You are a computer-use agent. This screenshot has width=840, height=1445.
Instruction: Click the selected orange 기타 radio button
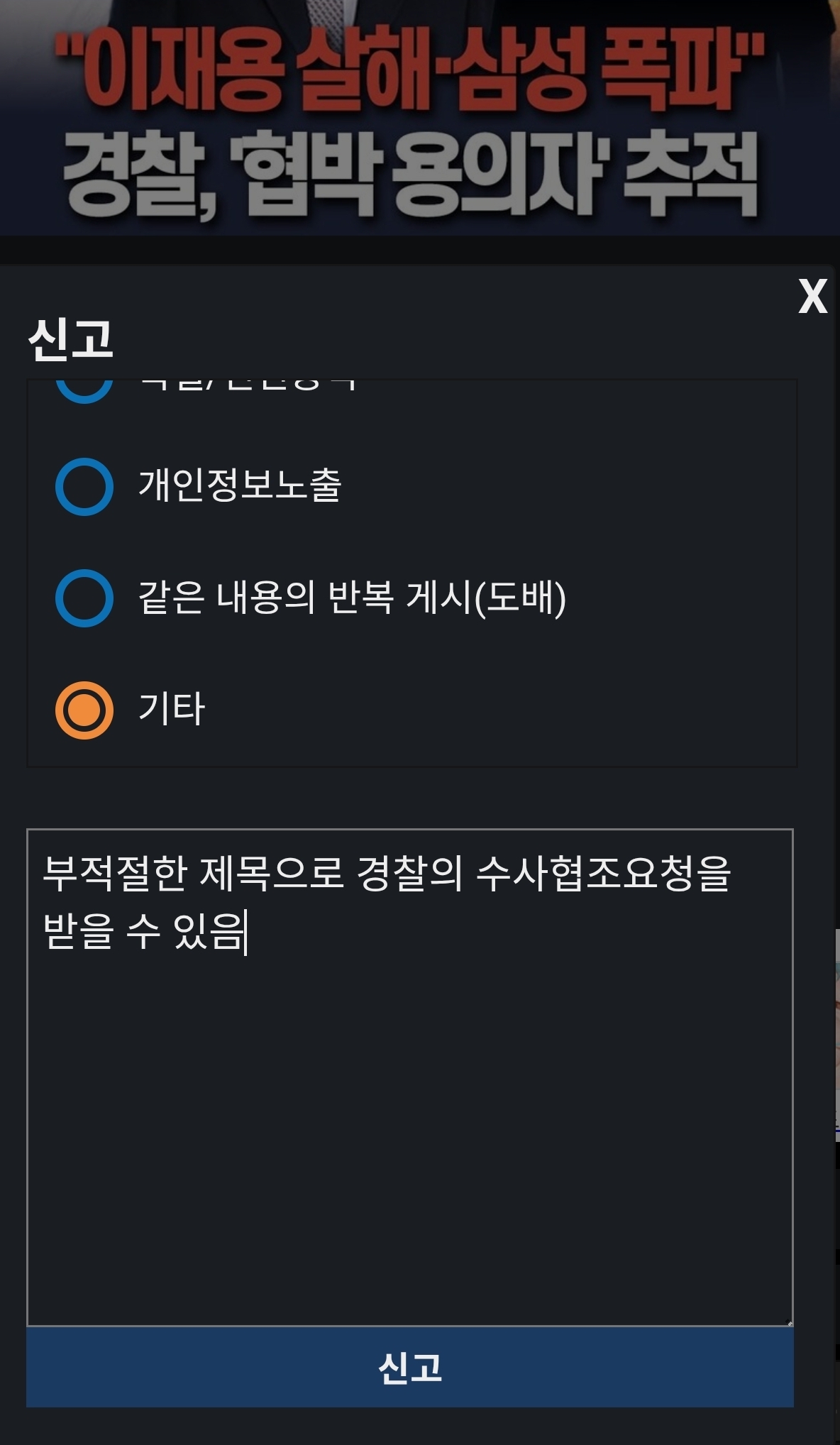(84, 710)
